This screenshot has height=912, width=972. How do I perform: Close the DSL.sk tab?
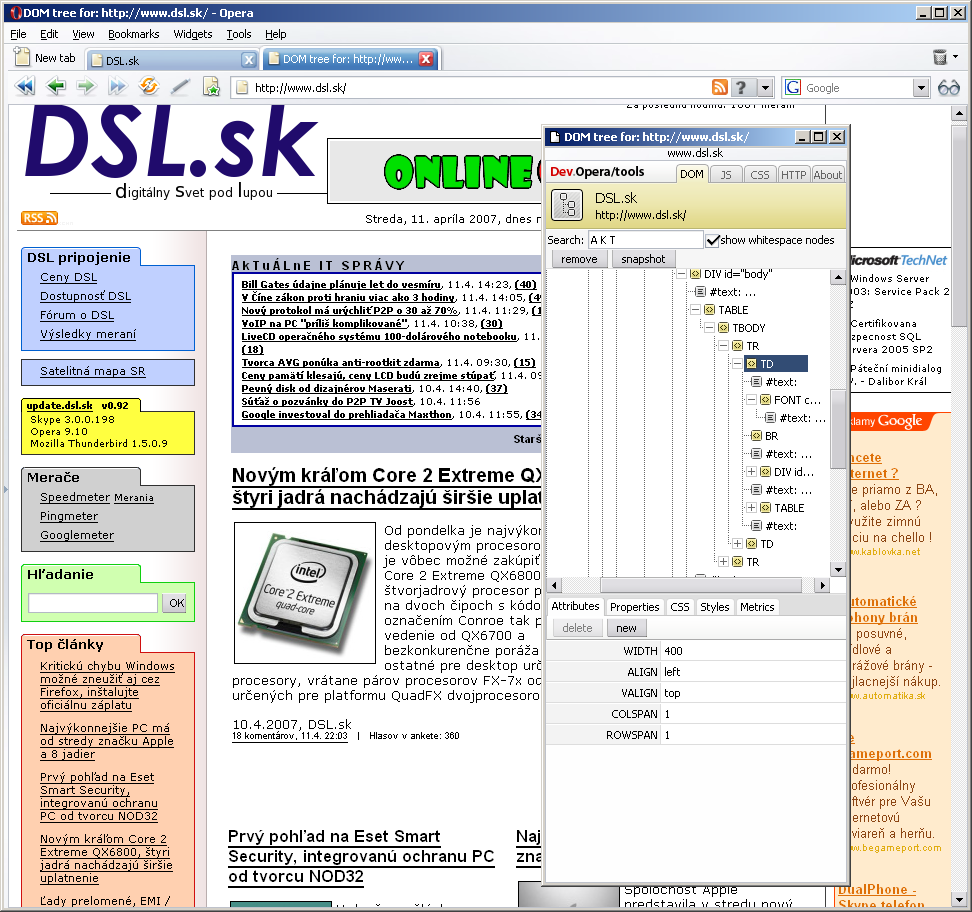[x=249, y=60]
